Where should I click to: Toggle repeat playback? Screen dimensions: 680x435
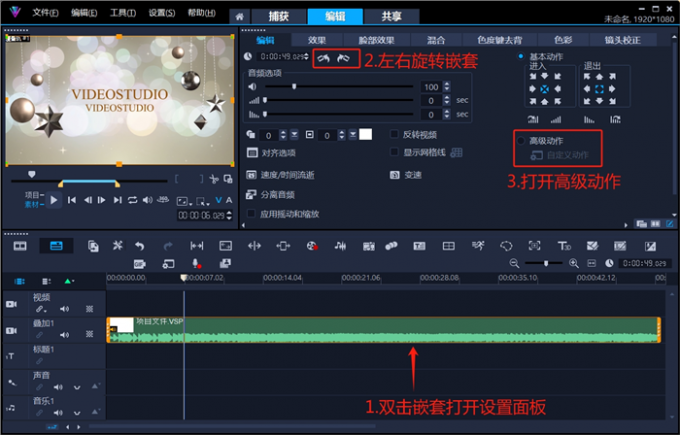133,200
